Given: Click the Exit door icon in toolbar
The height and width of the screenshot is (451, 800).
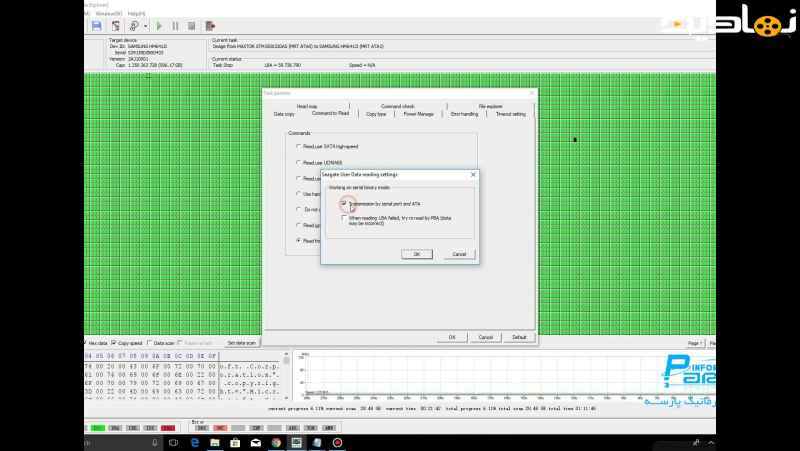Looking at the screenshot, I should click(x=210, y=26).
